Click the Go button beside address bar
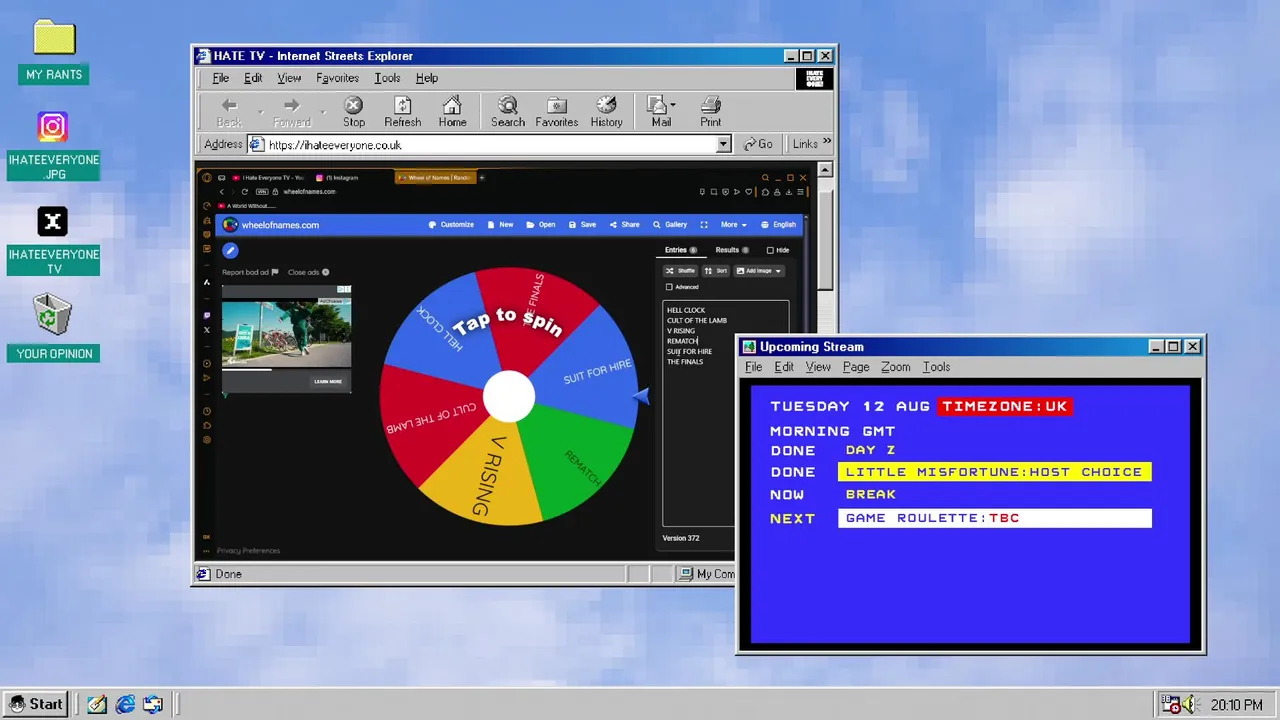Image resolution: width=1280 pixels, height=720 pixels. (x=758, y=144)
